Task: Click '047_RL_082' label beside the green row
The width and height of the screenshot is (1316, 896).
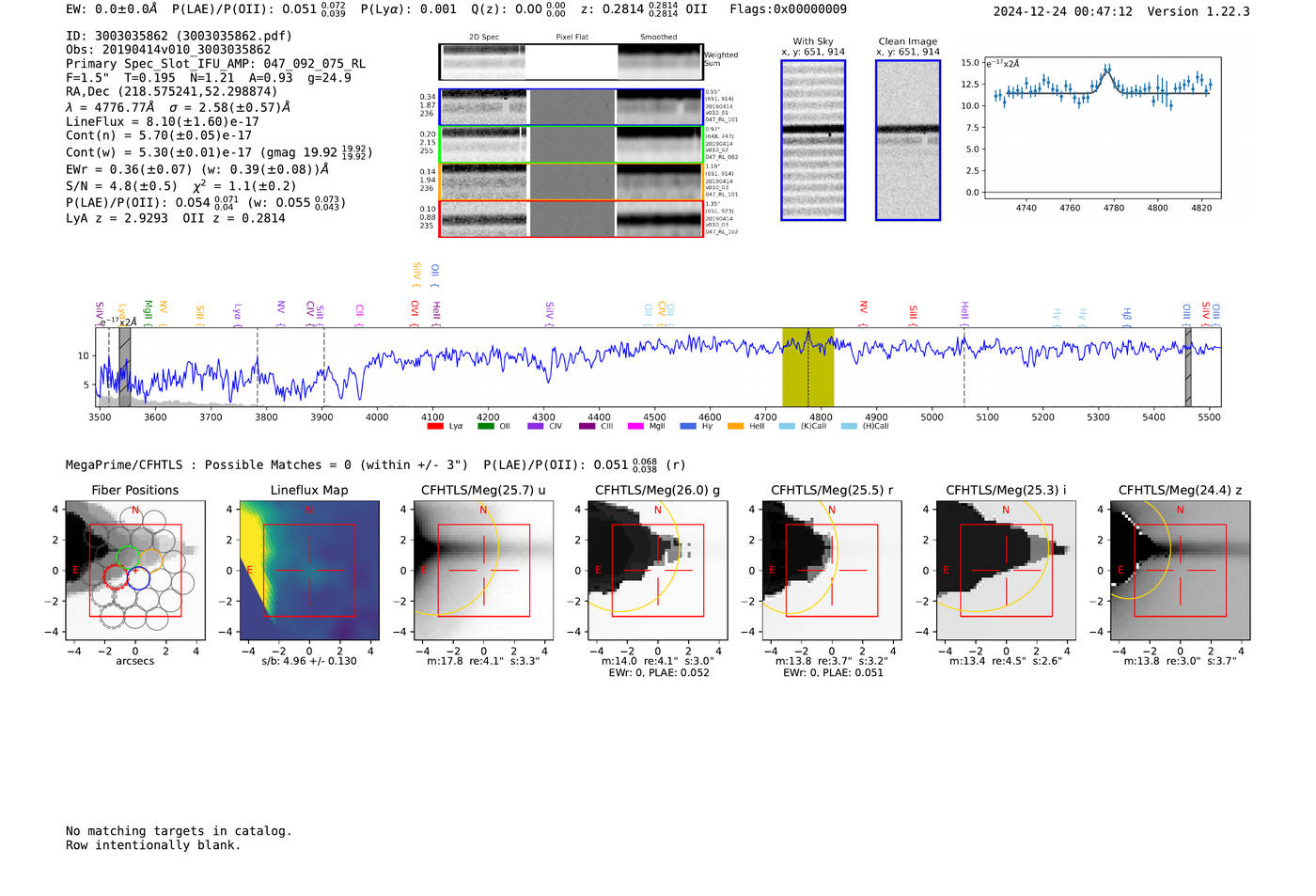Action: tap(722, 157)
